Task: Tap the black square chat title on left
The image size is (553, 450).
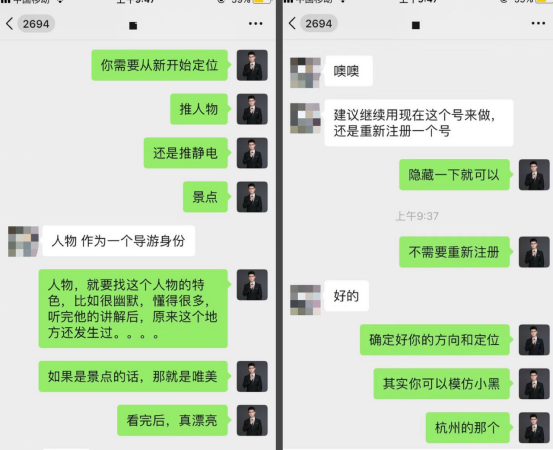Action: (x=133, y=25)
